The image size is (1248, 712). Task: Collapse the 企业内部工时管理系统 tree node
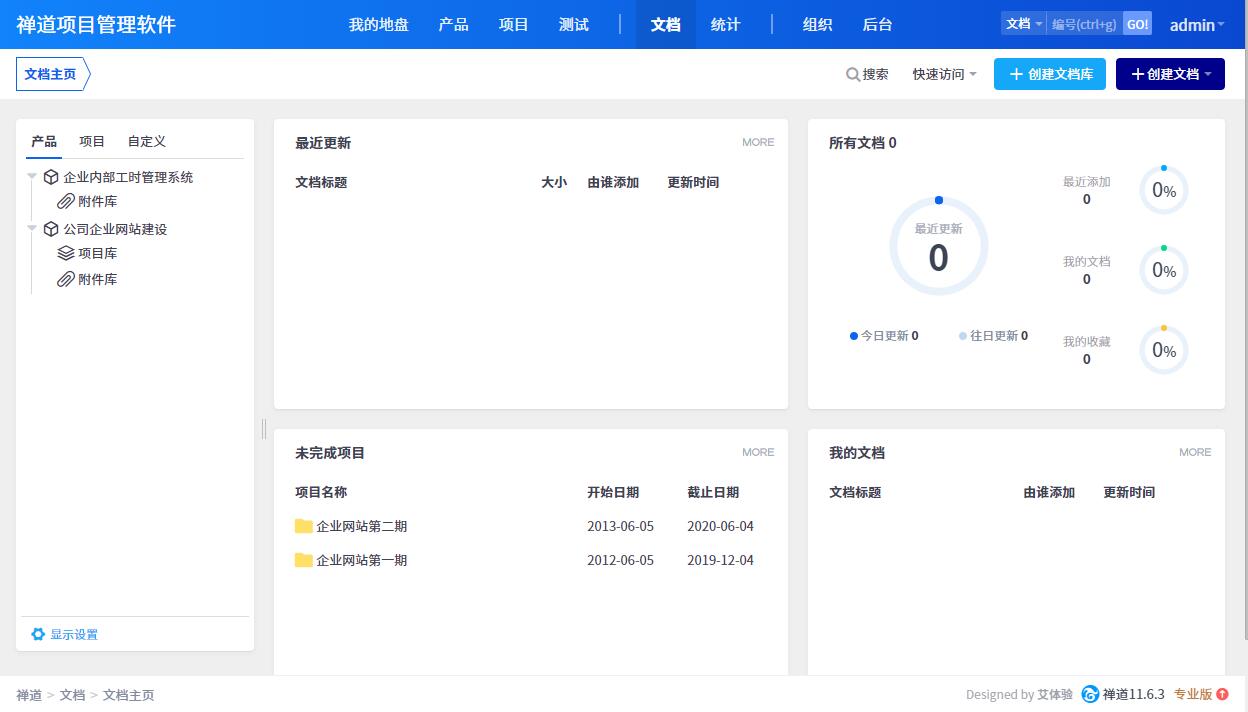tap(32, 177)
